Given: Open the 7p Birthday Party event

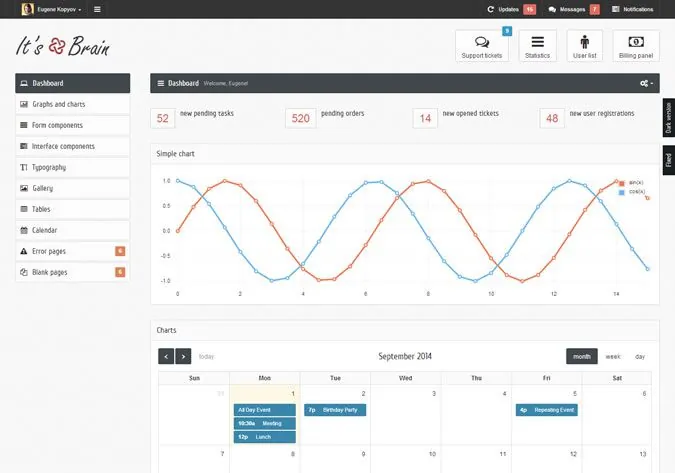Looking at the screenshot, I should tap(335, 410).
